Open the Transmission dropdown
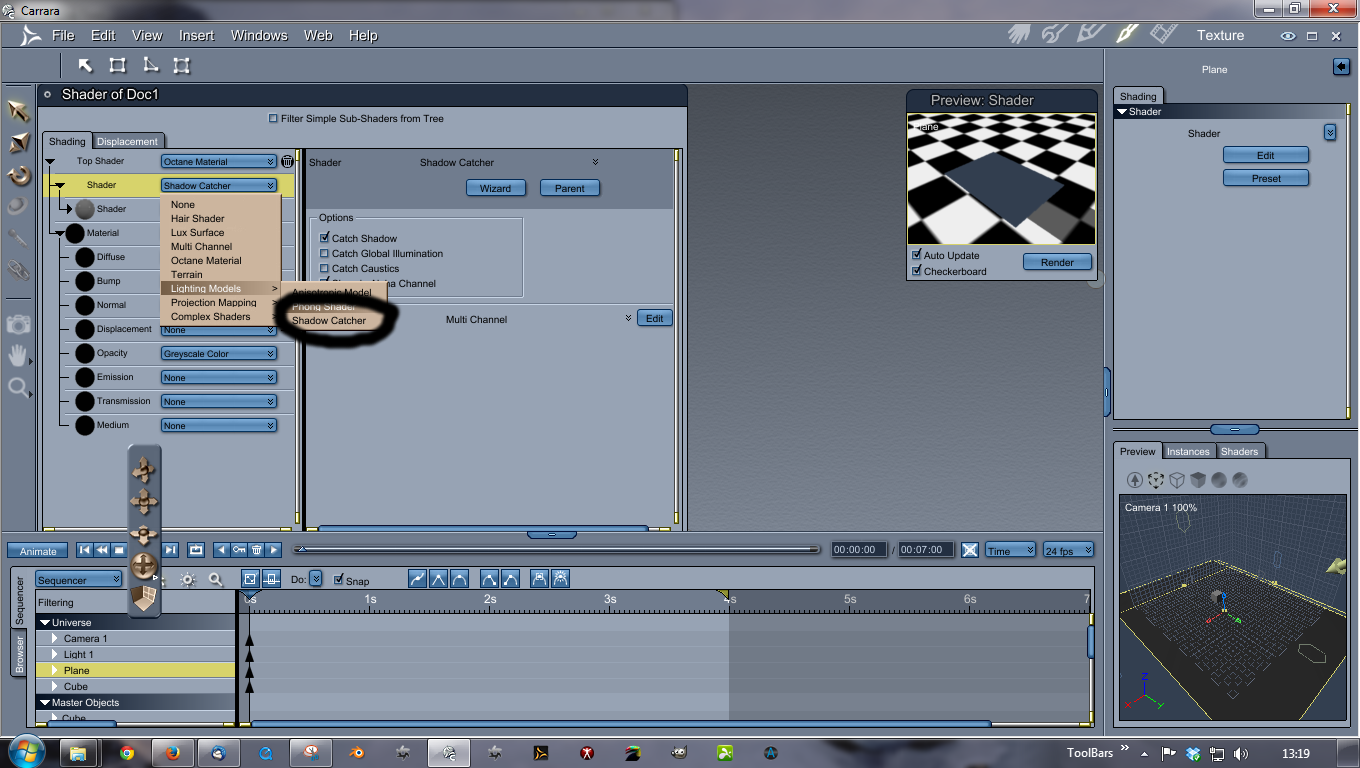 (219, 401)
